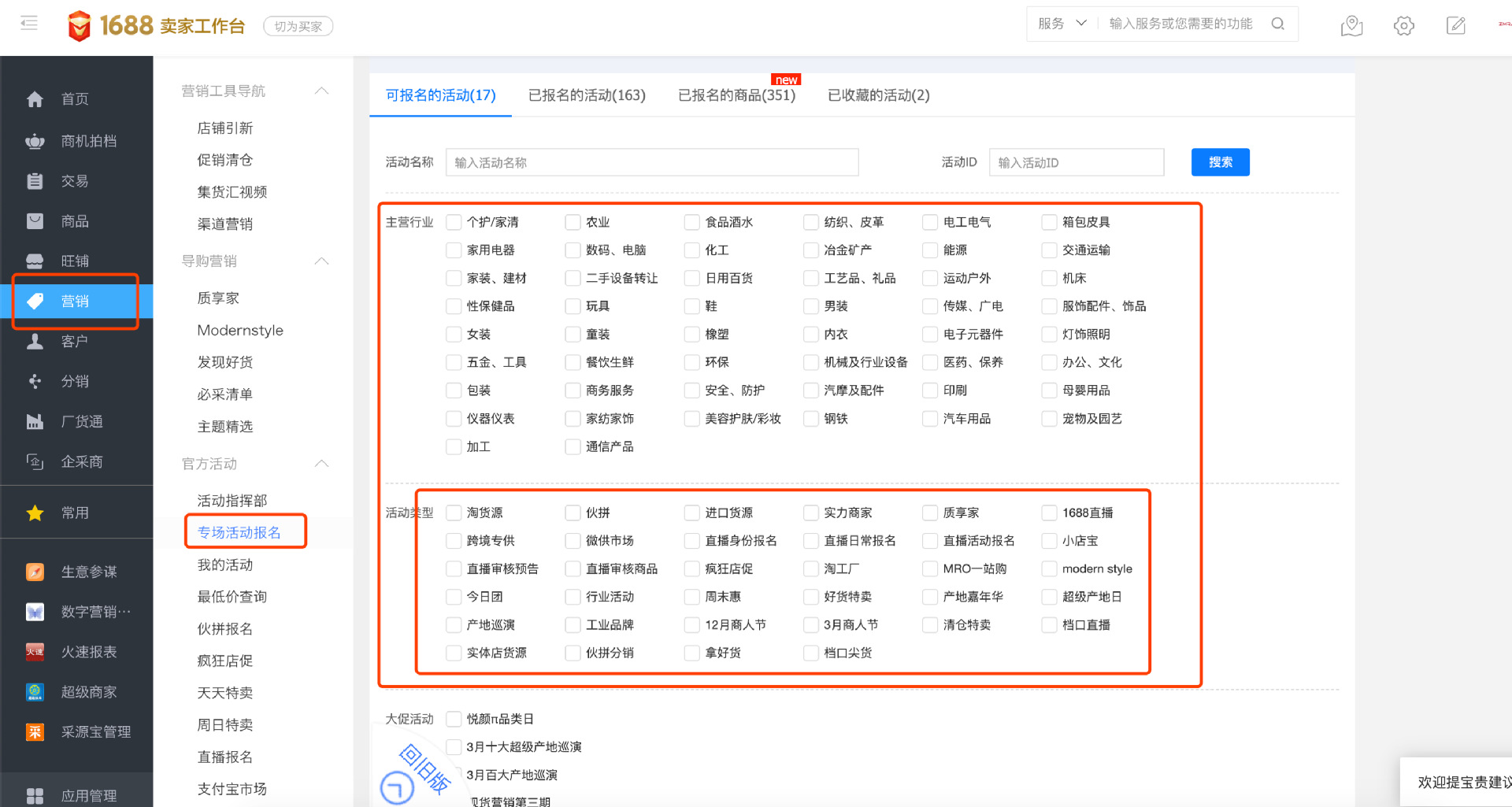Check the 3月十大超级产地巡演 checkbox
The image size is (1512, 807).
(x=454, y=746)
